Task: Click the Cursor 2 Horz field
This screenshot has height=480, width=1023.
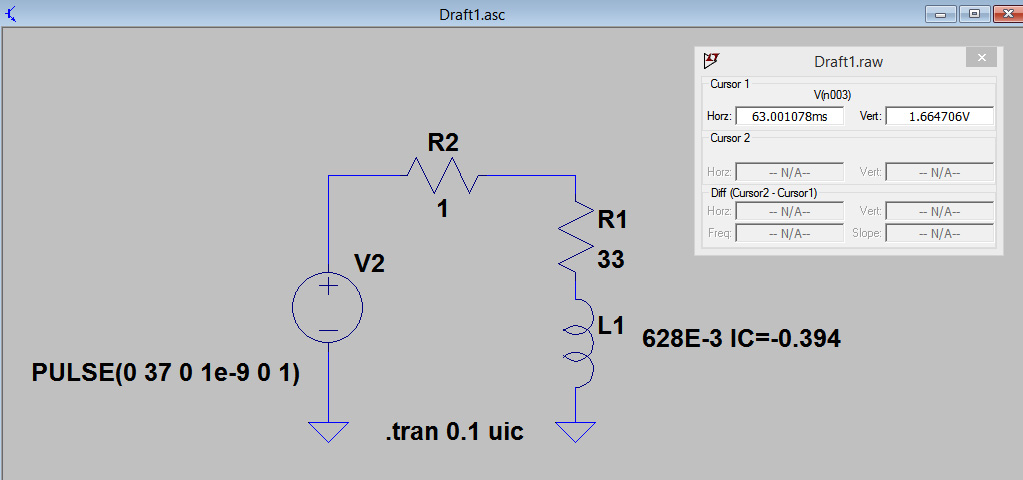Action: (x=789, y=172)
